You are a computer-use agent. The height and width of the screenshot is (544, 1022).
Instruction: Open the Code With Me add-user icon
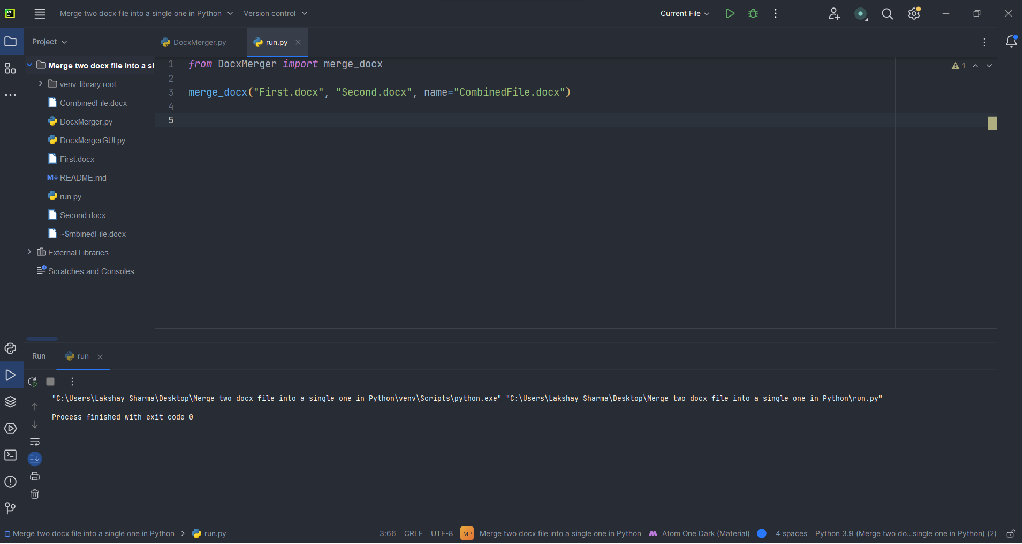click(834, 13)
